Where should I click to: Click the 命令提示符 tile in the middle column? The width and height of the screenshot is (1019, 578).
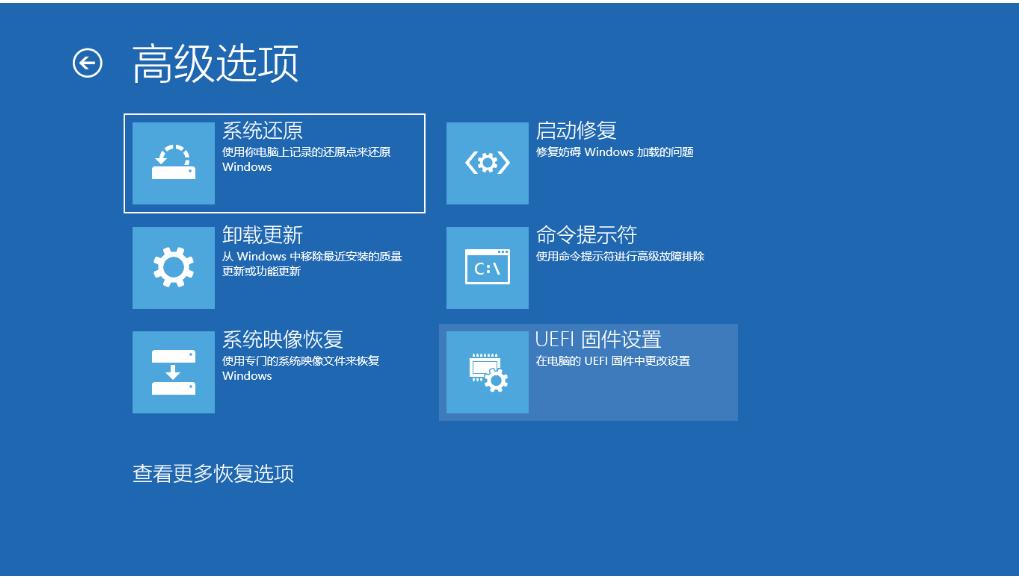point(590,267)
